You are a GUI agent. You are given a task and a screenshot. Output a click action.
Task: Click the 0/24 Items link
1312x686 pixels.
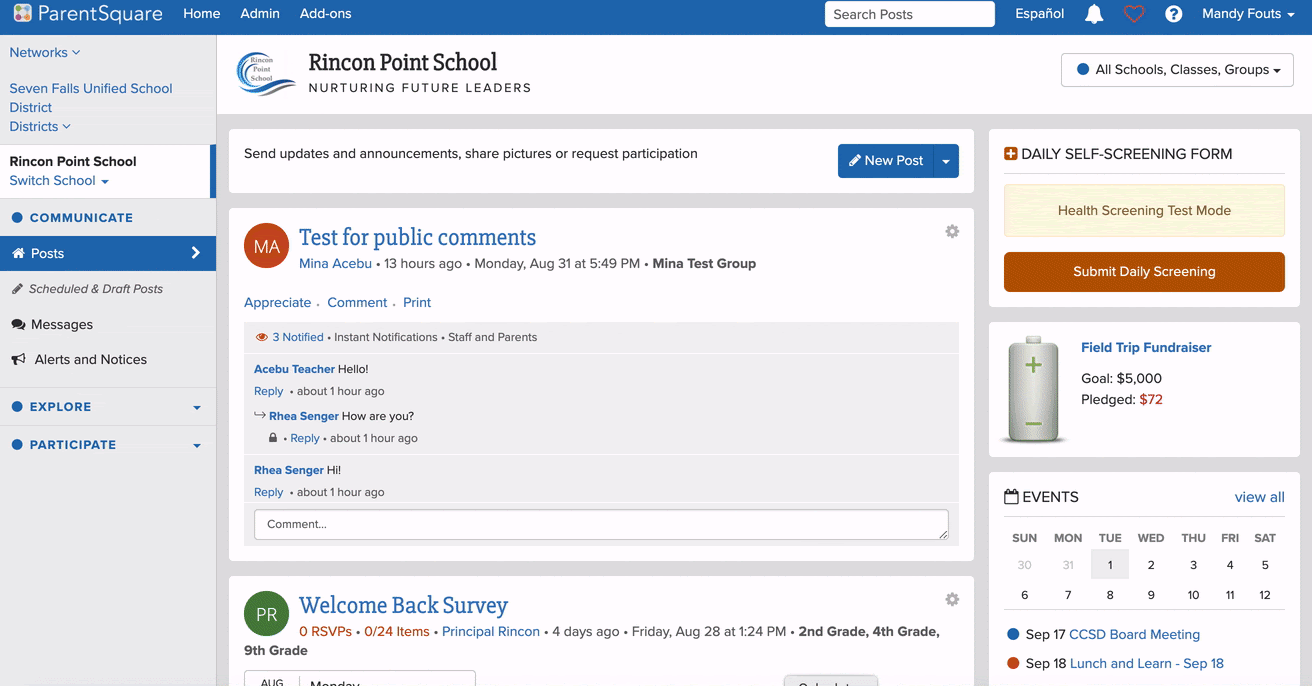[397, 632]
